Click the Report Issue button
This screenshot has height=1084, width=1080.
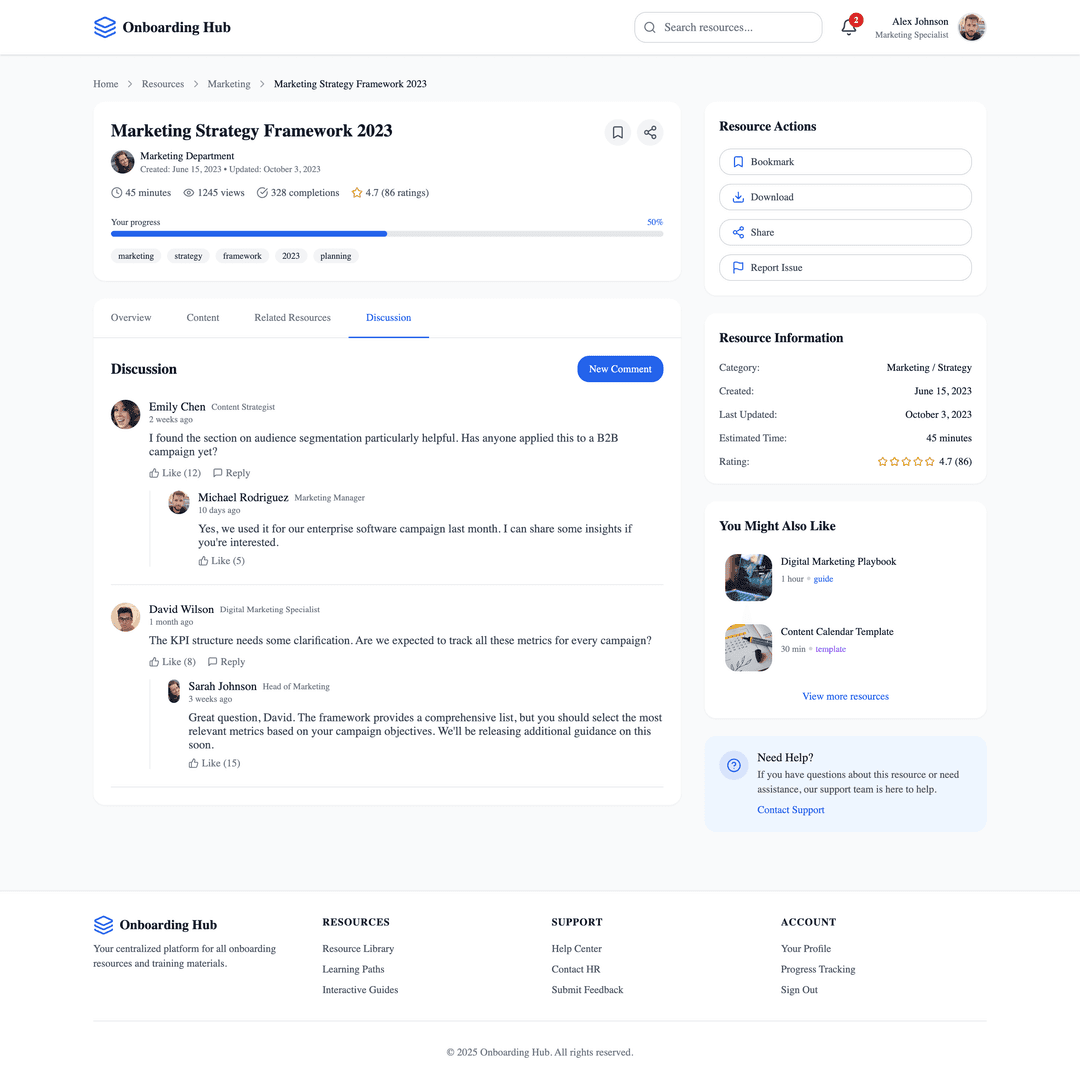(845, 268)
